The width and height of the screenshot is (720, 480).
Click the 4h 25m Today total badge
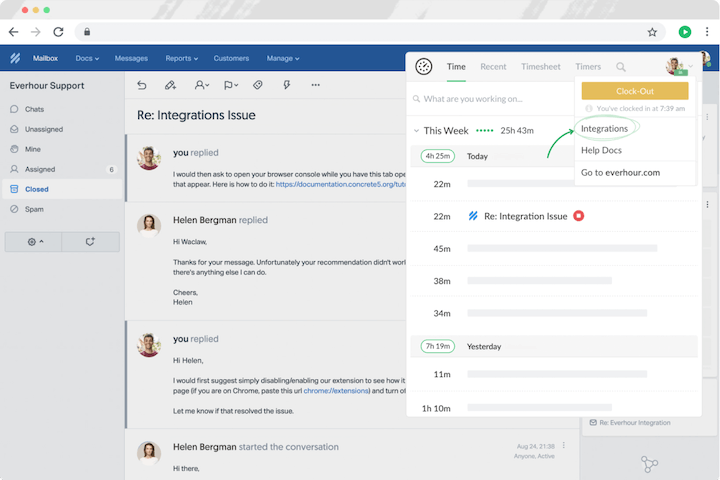(x=438, y=156)
